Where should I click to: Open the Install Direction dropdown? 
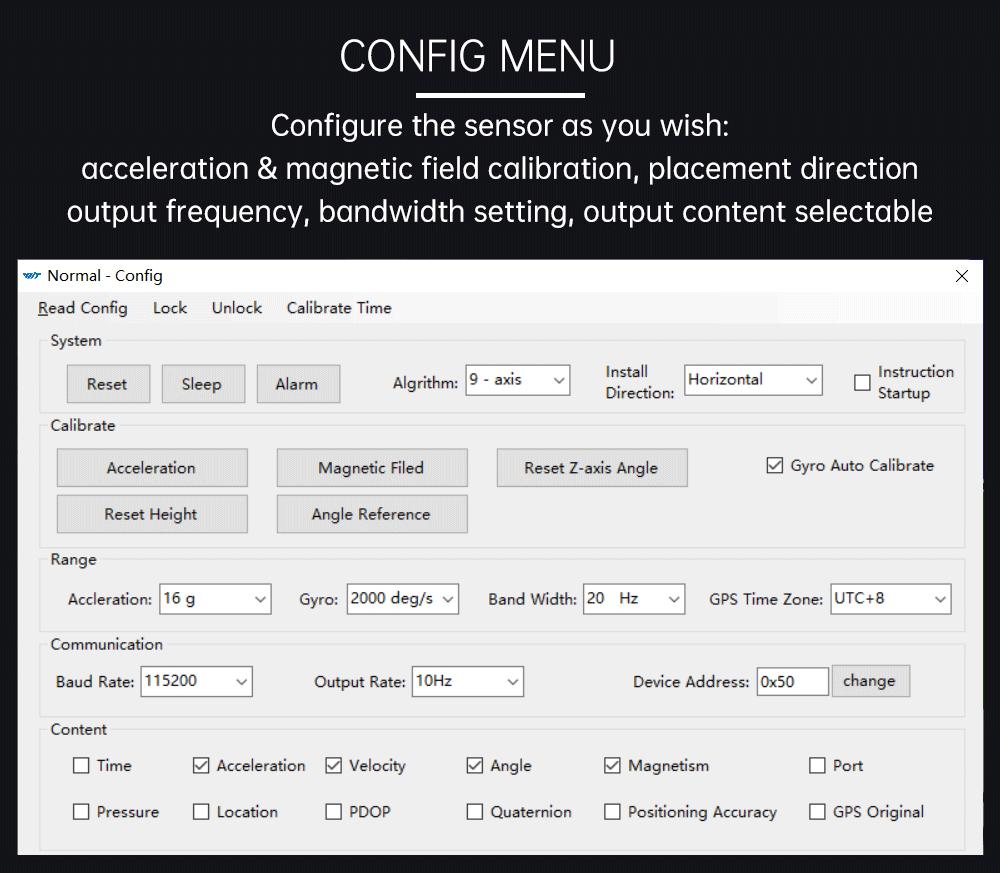753,380
